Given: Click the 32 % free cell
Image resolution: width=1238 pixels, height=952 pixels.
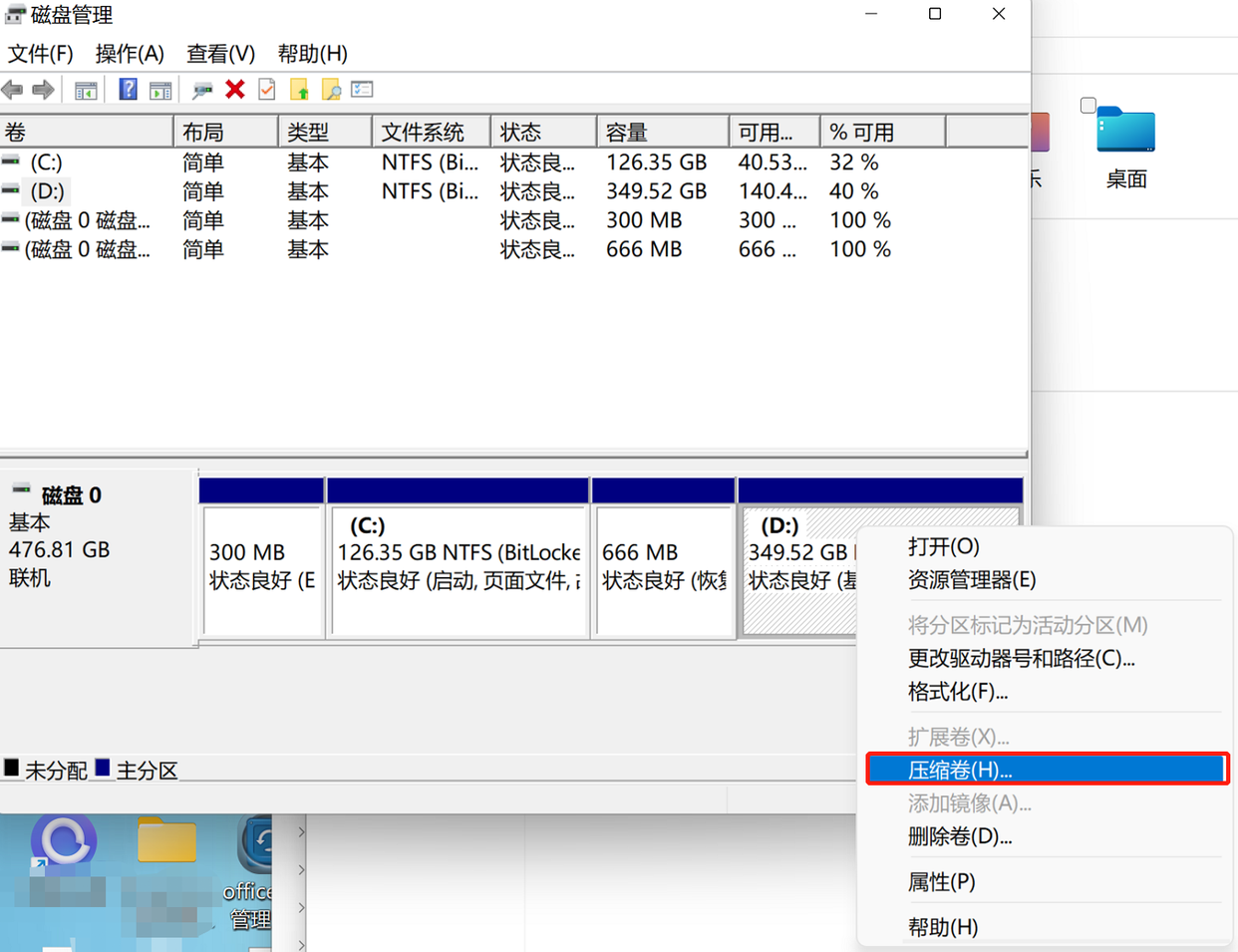Looking at the screenshot, I should (854, 161).
